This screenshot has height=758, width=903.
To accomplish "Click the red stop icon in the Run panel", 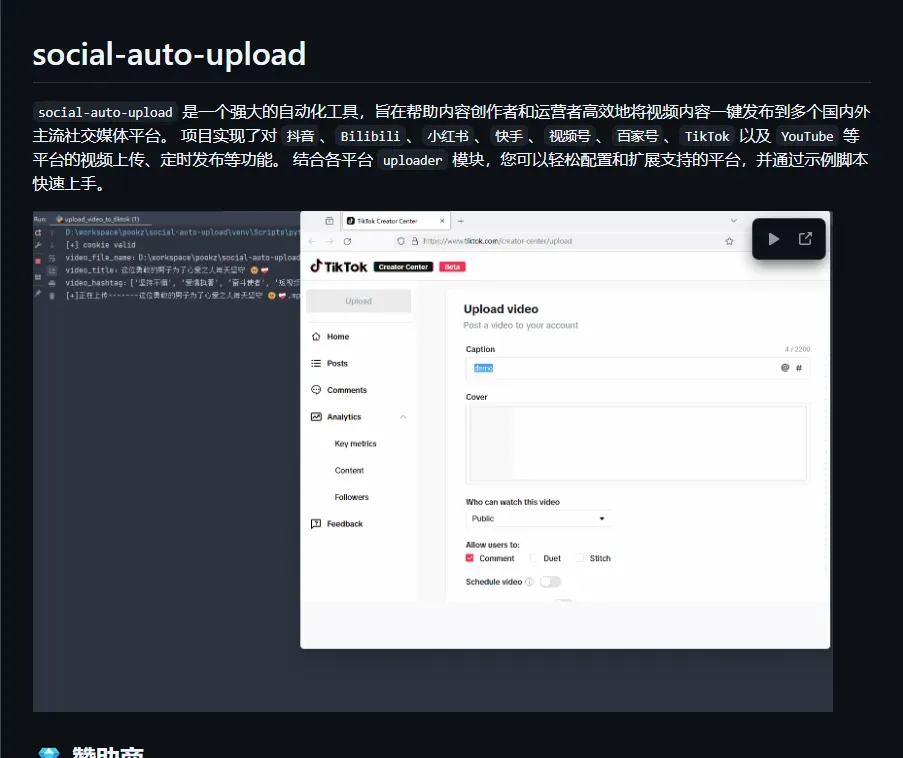I will click(x=38, y=261).
